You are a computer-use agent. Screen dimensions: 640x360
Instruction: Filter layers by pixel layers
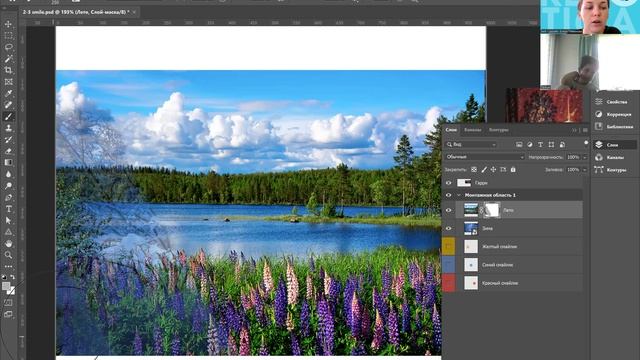(x=519, y=144)
